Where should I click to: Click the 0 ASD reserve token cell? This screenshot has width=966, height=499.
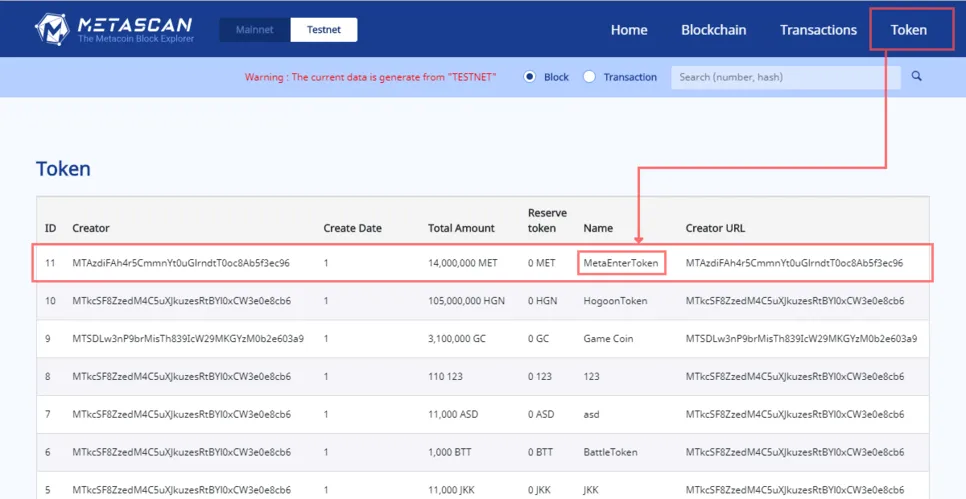coord(541,414)
